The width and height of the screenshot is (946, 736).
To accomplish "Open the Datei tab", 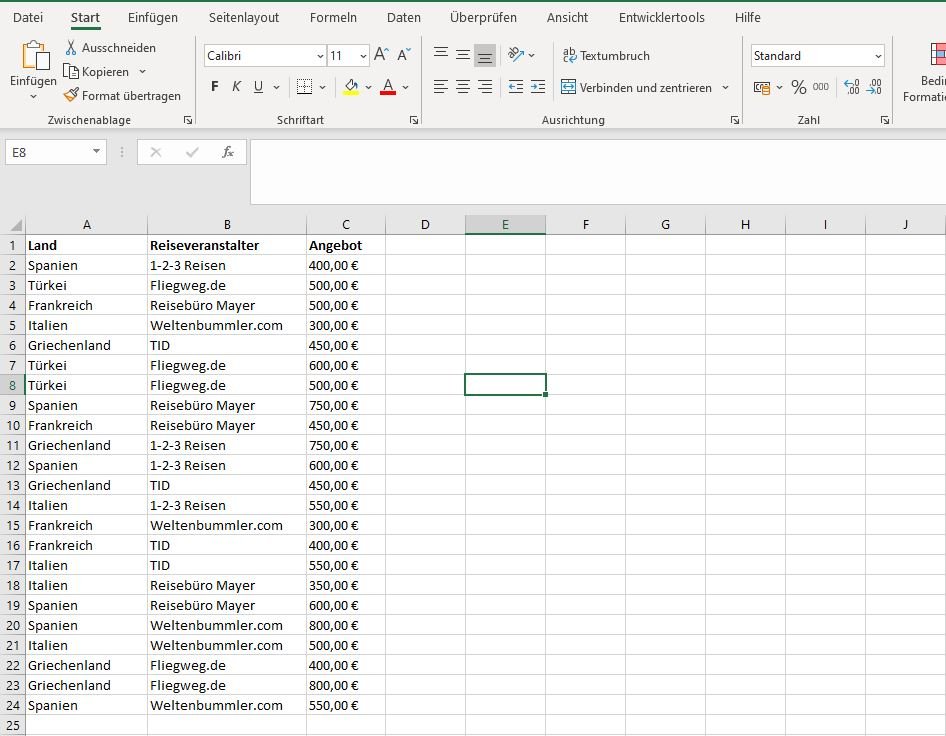I will tap(28, 17).
